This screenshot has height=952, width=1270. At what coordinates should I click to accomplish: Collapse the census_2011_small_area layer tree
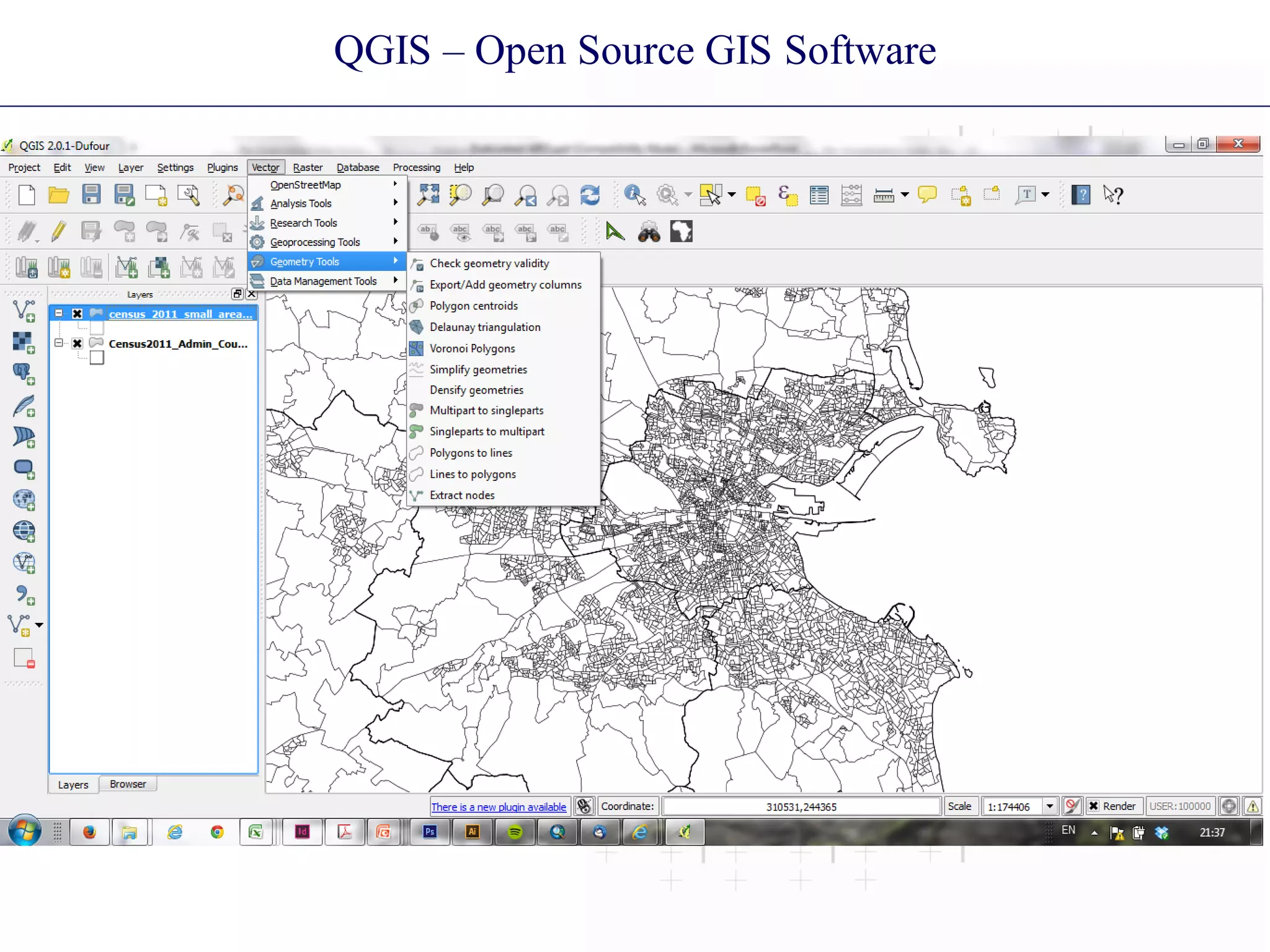59,314
